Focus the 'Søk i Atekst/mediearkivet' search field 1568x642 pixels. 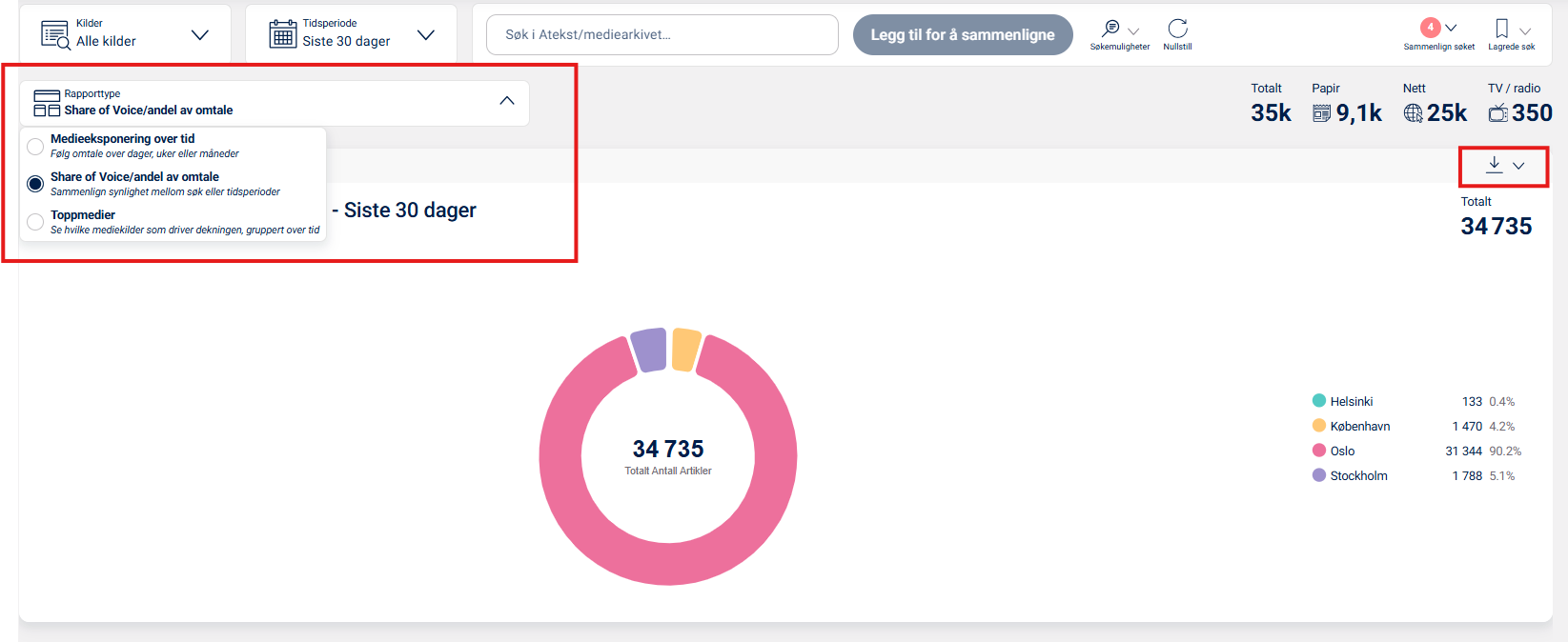pyautogui.click(x=662, y=34)
